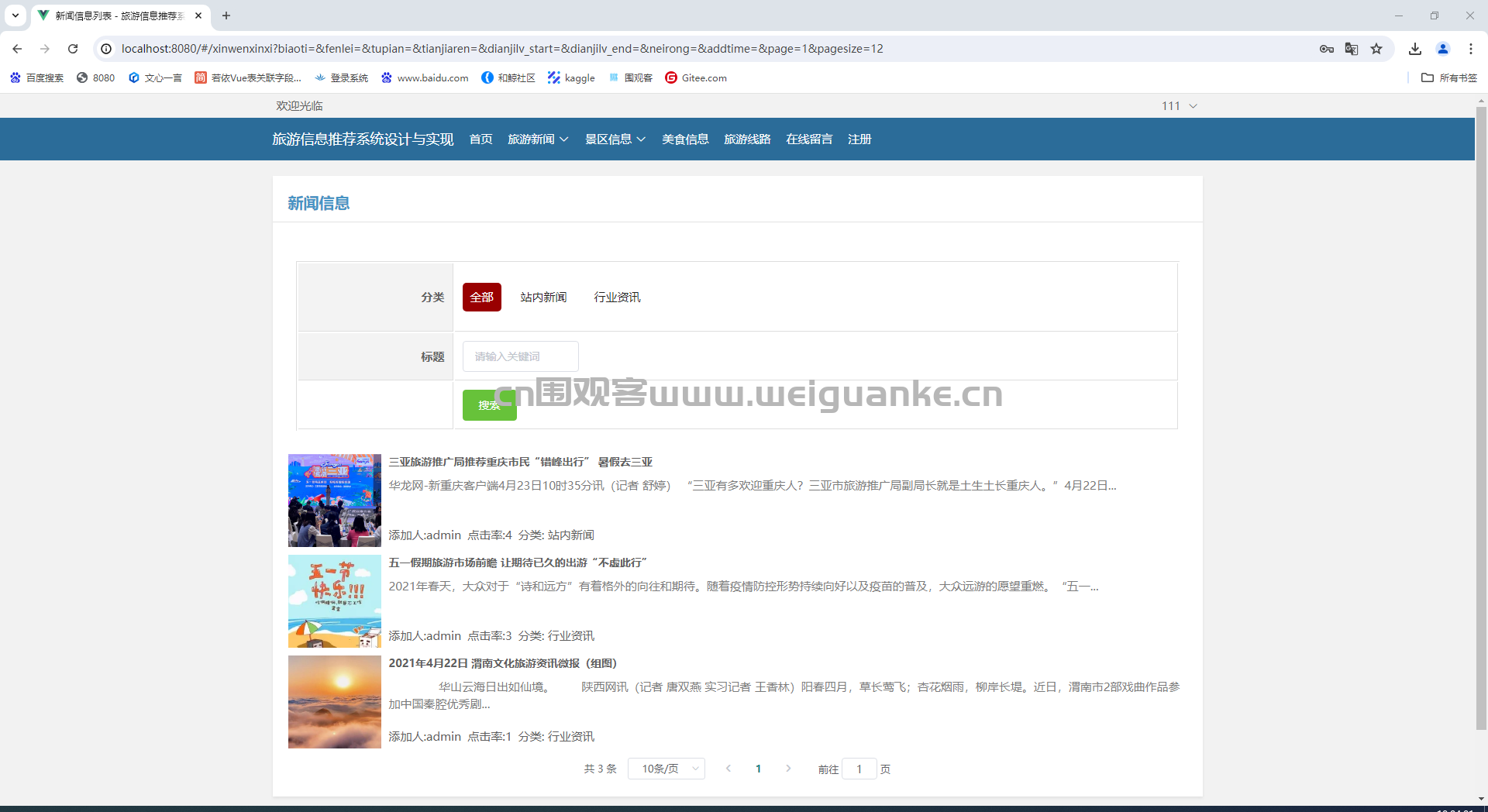Filter by 站内新闻 category
The height and width of the screenshot is (812, 1488).
pyautogui.click(x=543, y=298)
